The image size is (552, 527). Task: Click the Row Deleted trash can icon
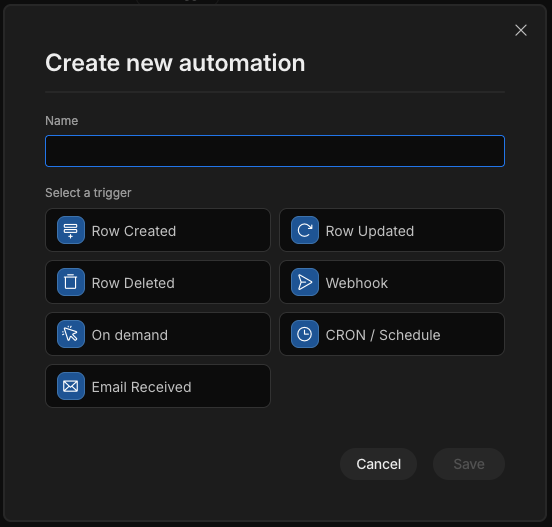(x=71, y=282)
